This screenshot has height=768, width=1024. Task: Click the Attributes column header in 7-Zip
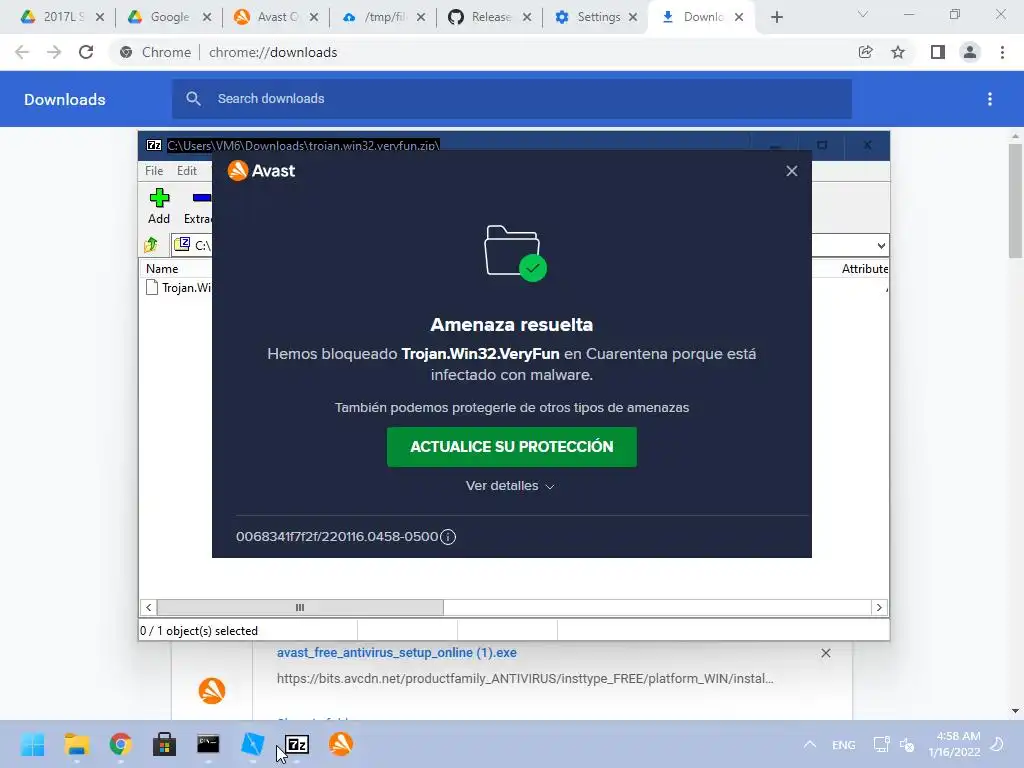point(865,268)
